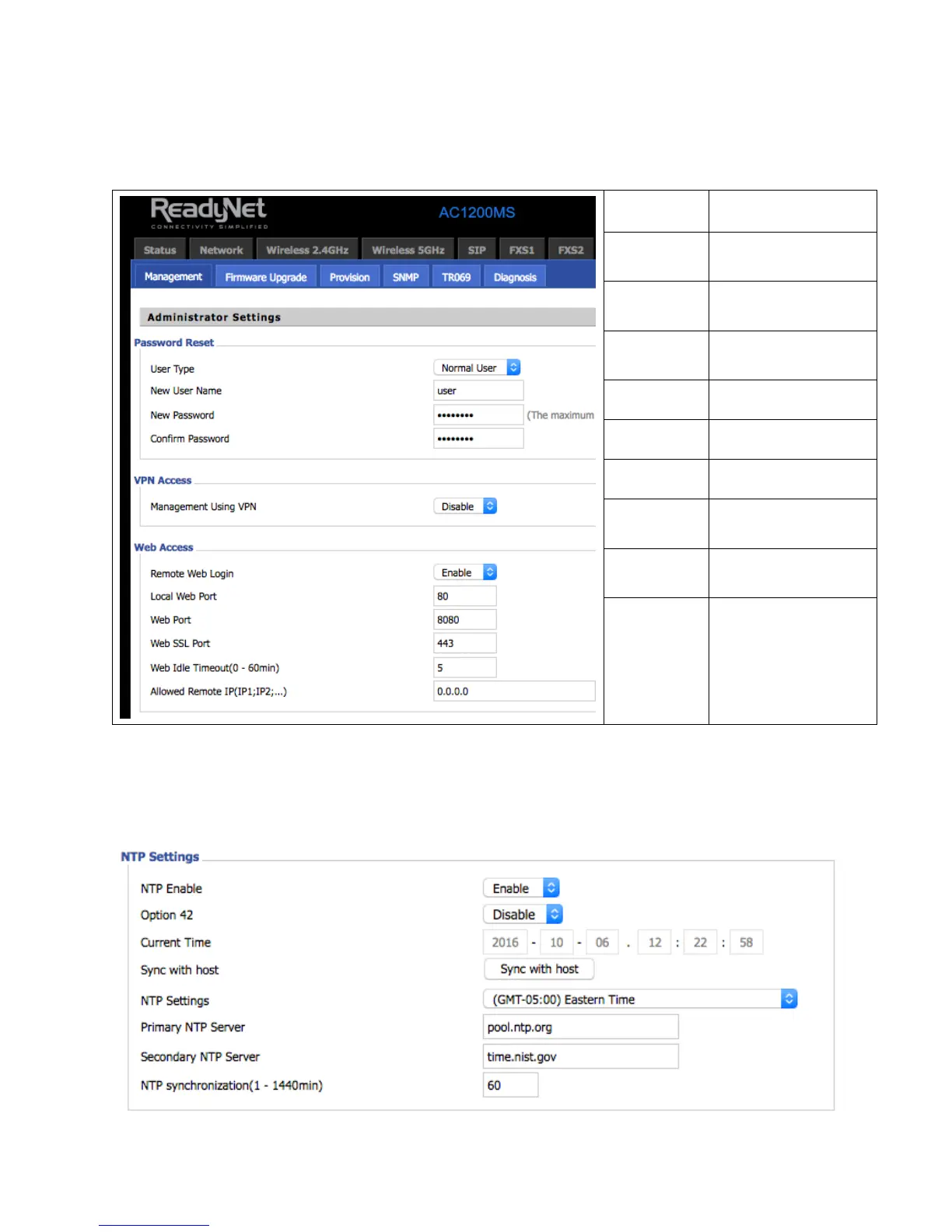This screenshot has height=1232, width=952.
Task: Open the Eastern Time zone dropdown
Action: [640, 999]
